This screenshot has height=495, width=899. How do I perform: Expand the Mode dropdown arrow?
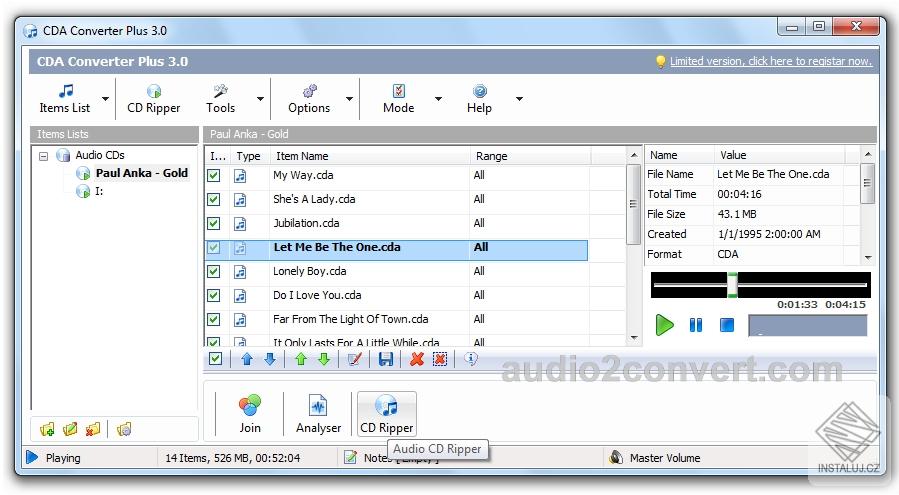(x=438, y=99)
